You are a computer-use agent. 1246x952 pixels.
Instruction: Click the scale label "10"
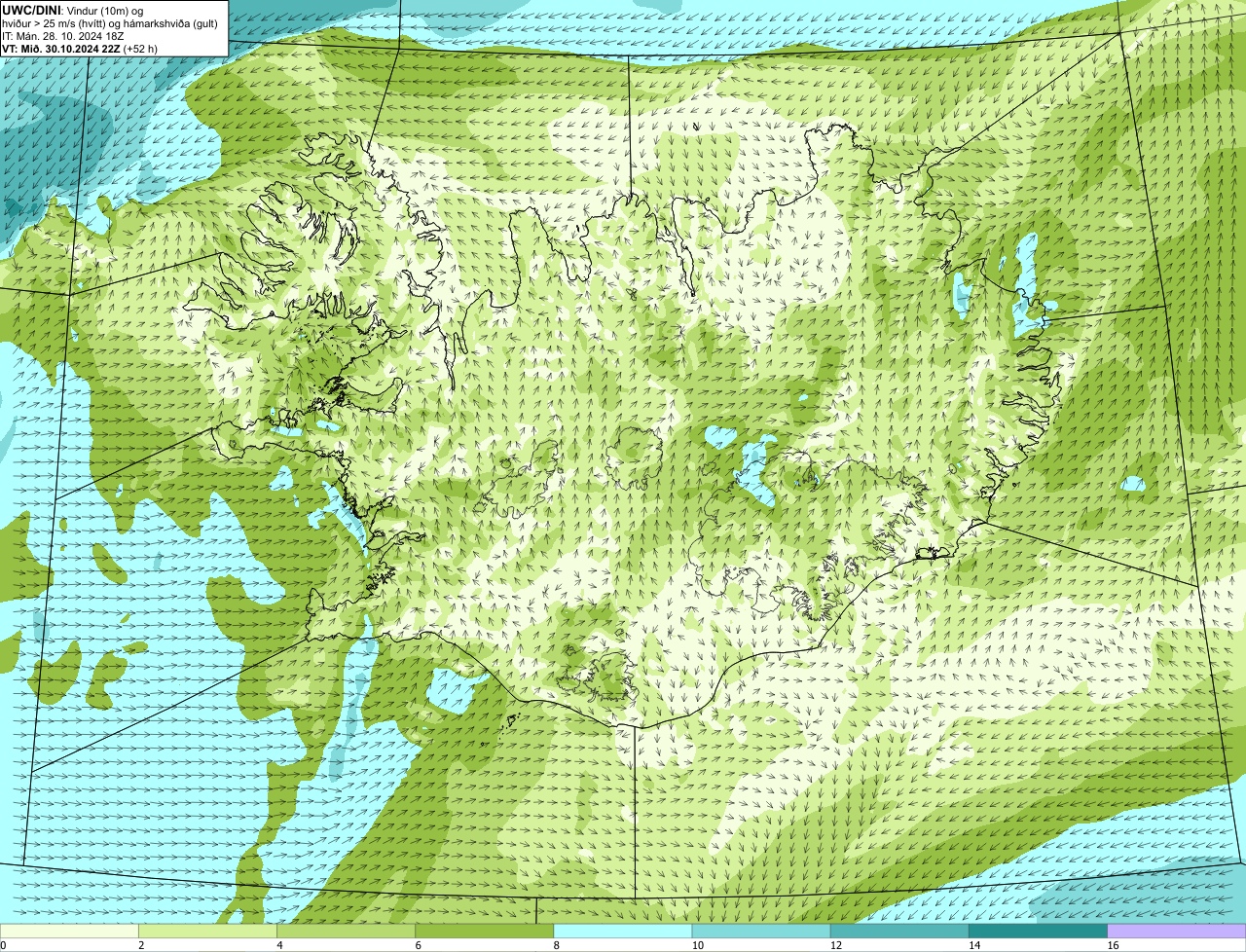[x=697, y=945]
